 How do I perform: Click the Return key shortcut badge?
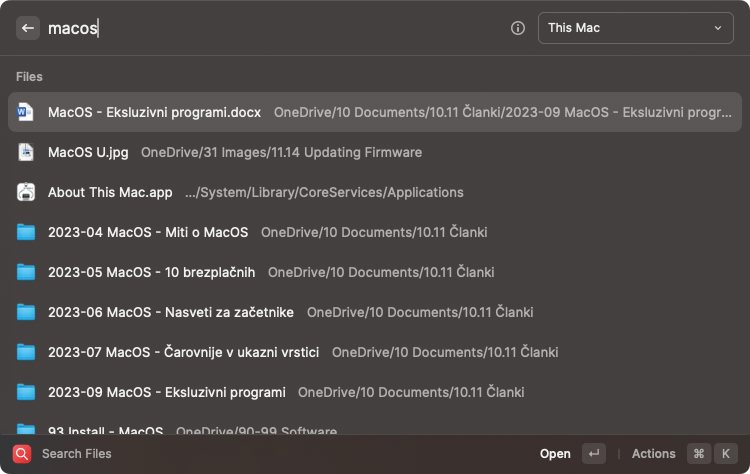click(594, 454)
